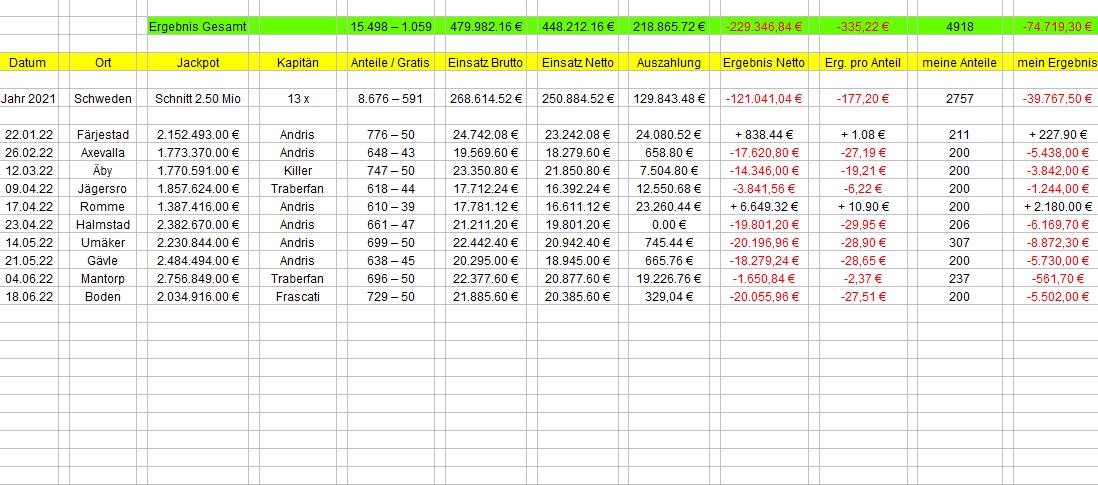Click the 'Einsatz Brutto' header
Image resolution: width=1098 pixels, height=485 pixels.
(x=485, y=62)
